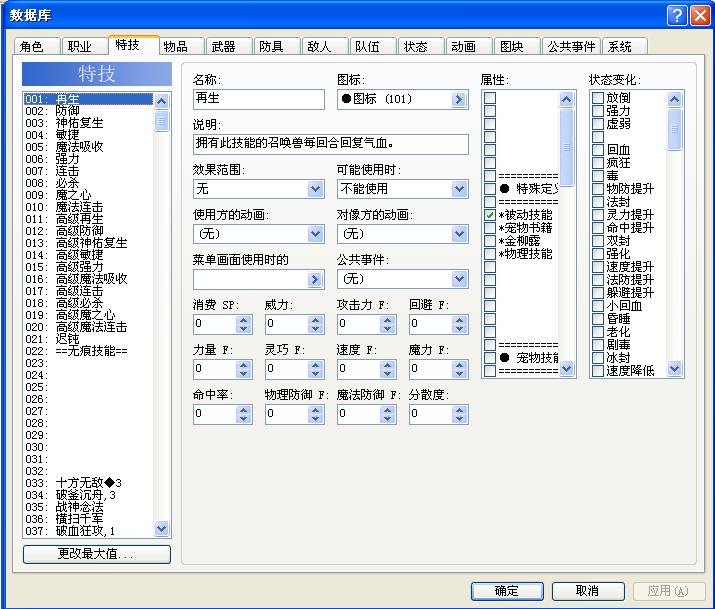This screenshot has height=609, width=715.
Task: Increase the 分散度 spinner value
Action: pos(460,410)
